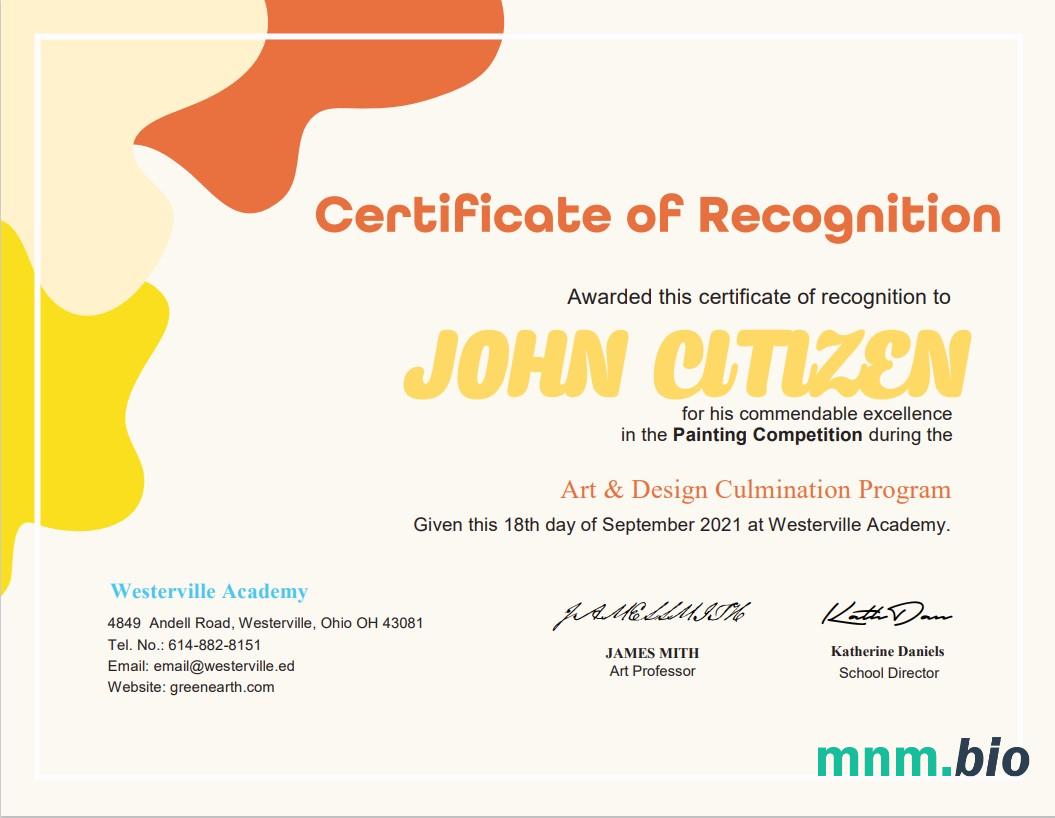Select the Andell Road address line

pos(265,623)
